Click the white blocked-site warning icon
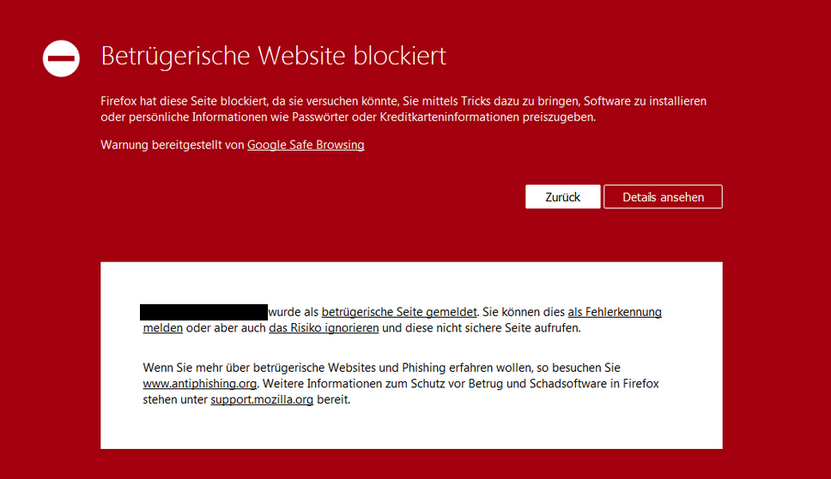This screenshot has width=831, height=479. click(61, 60)
